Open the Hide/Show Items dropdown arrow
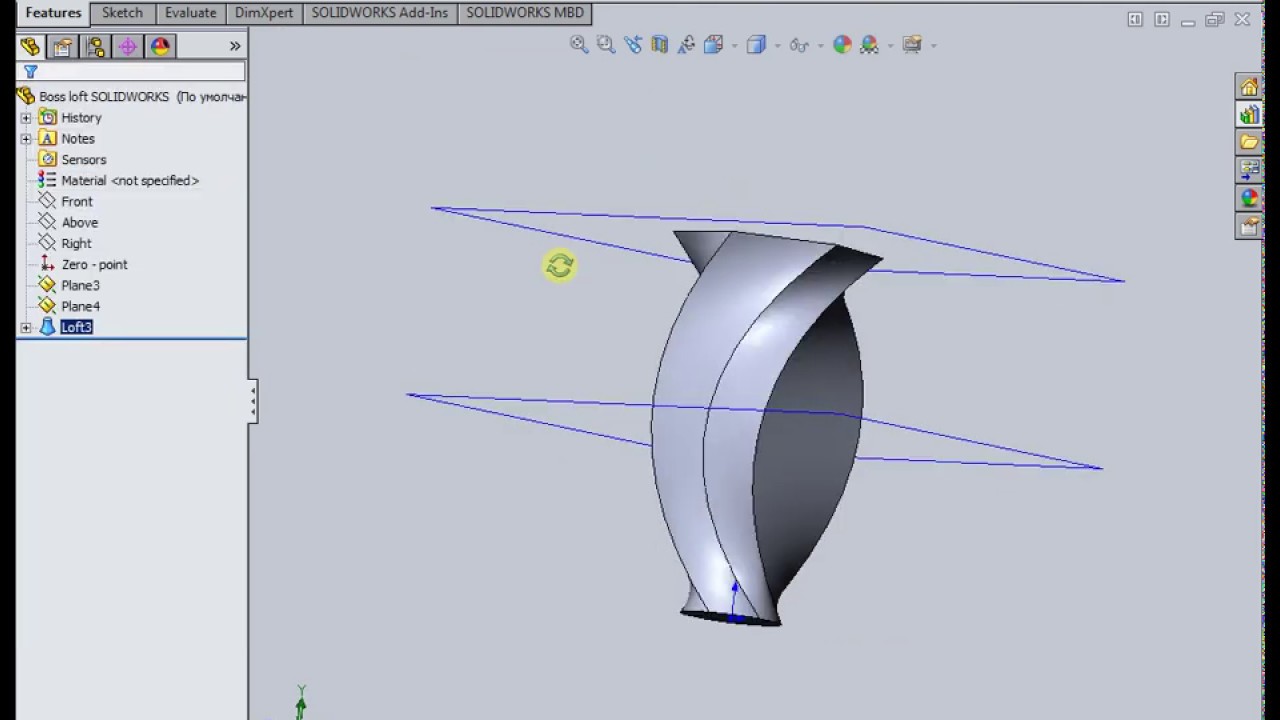 tap(820, 45)
